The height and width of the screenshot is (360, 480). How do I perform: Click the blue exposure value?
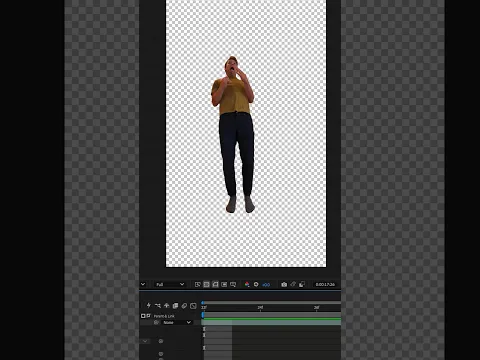click(x=266, y=285)
